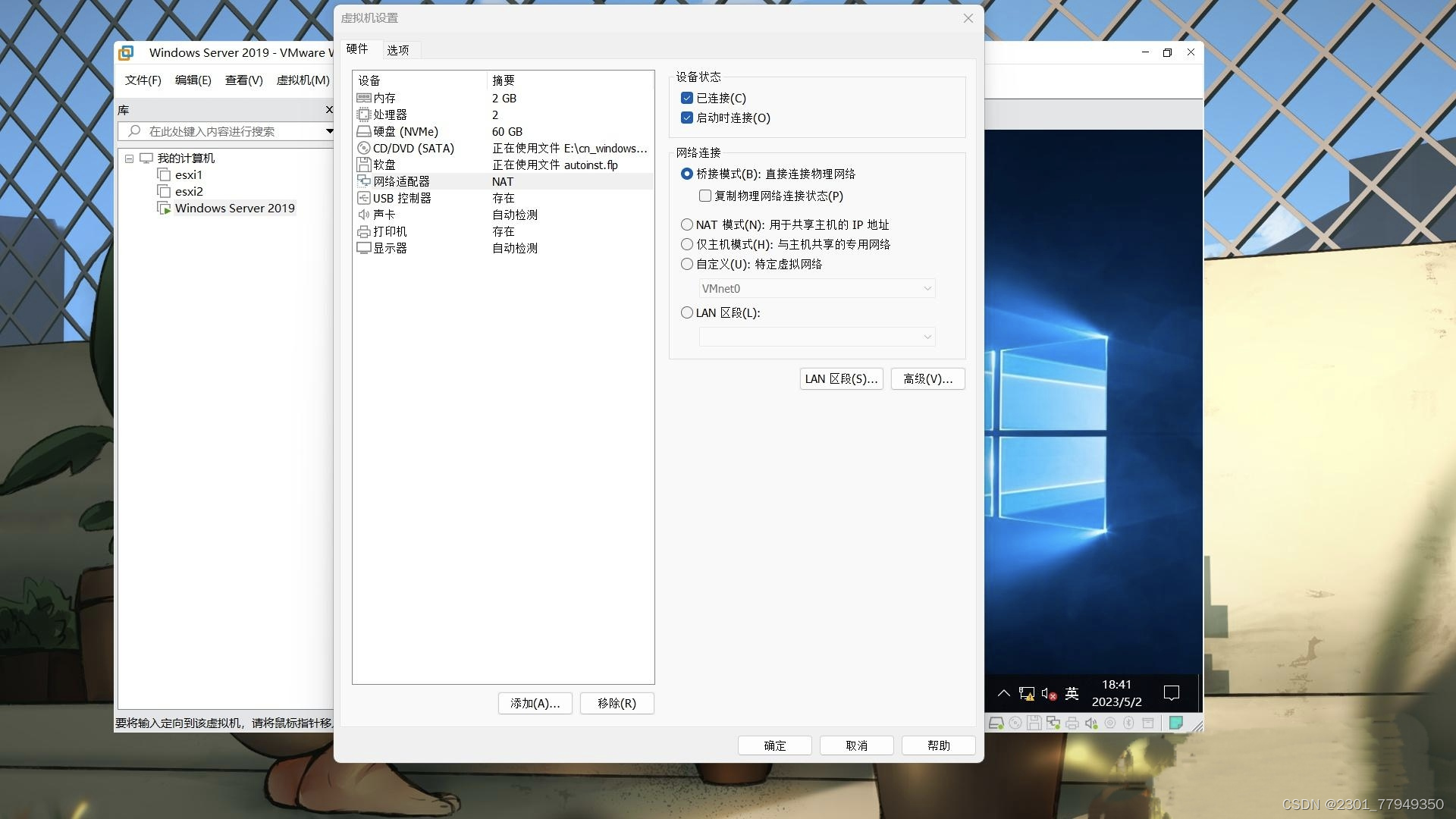Enable 复制物理网络连接状态(P) checkbox
The height and width of the screenshot is (819, 1456).
pos(705,196)
